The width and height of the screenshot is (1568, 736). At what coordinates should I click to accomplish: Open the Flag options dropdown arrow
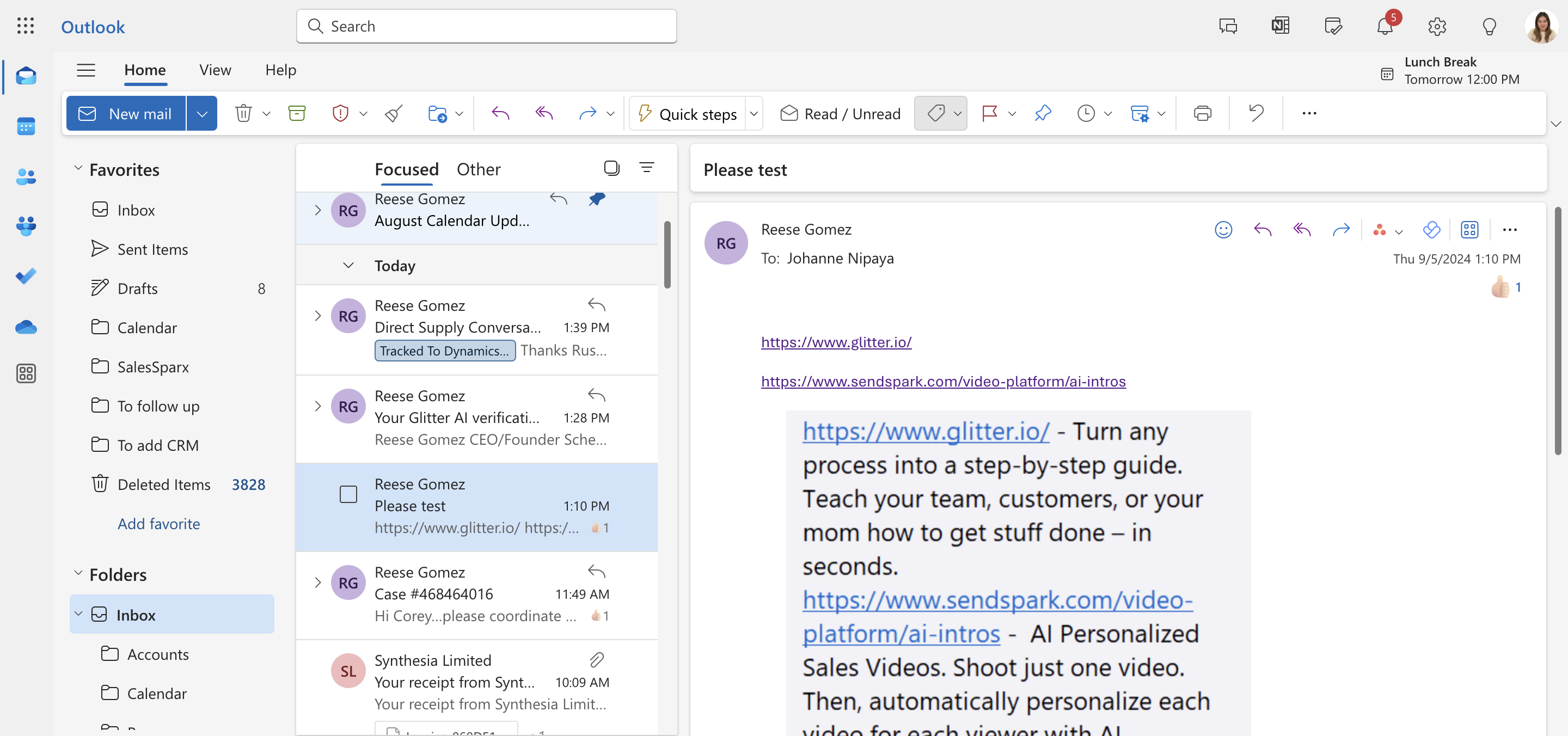coord(1012,113)
